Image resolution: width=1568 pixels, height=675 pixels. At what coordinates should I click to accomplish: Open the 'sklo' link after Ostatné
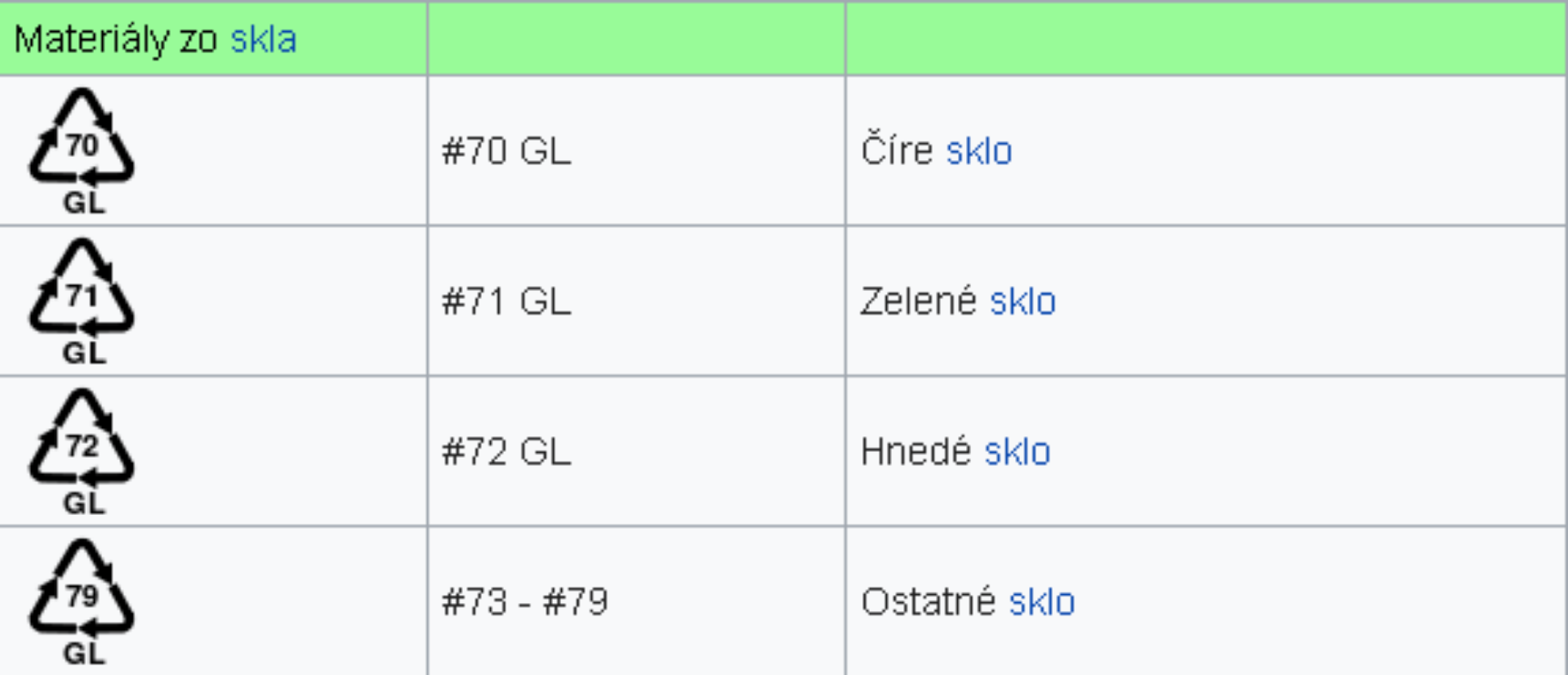click(x=1041, y=602)
